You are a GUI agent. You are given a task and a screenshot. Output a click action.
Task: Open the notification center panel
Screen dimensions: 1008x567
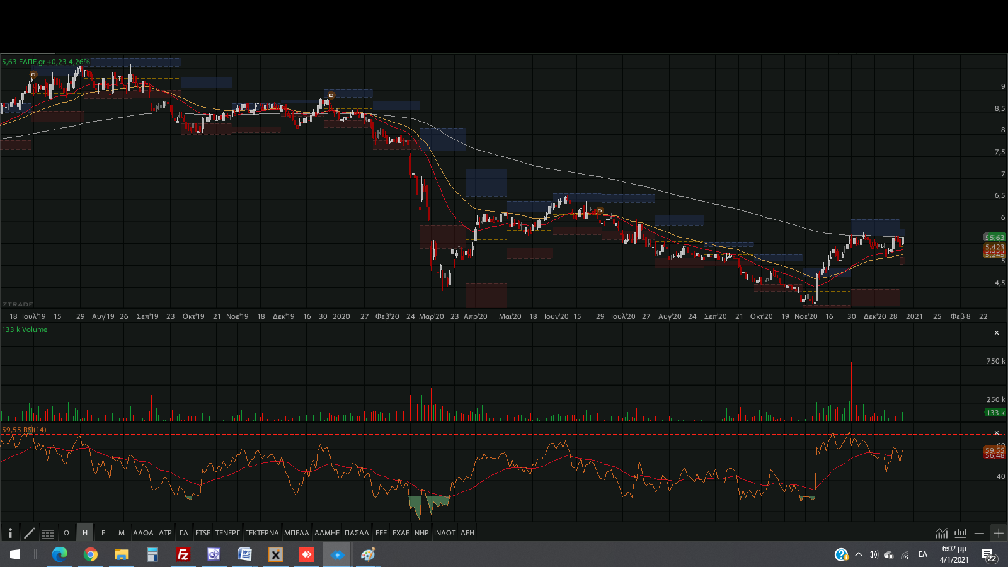pos(987,554)
